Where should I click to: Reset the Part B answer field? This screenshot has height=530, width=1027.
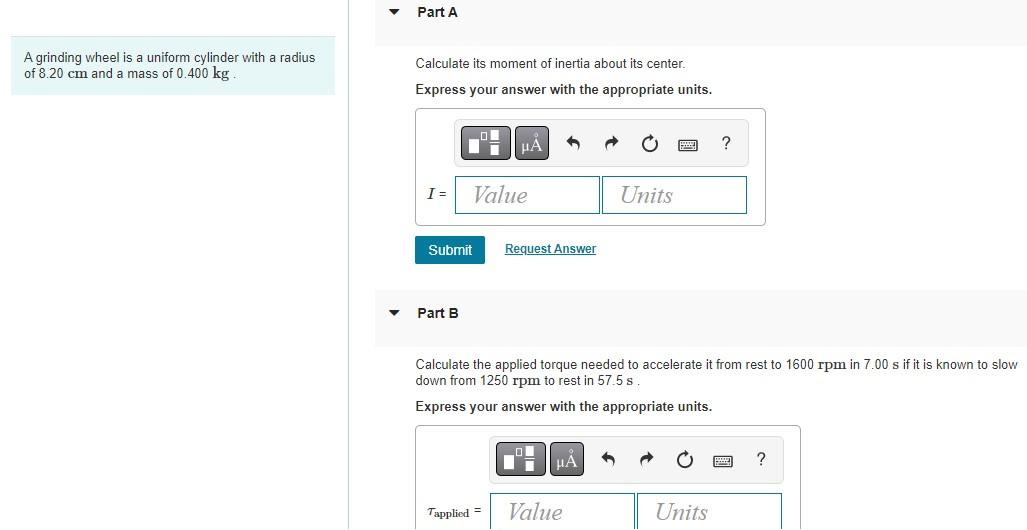pos(684,460)
